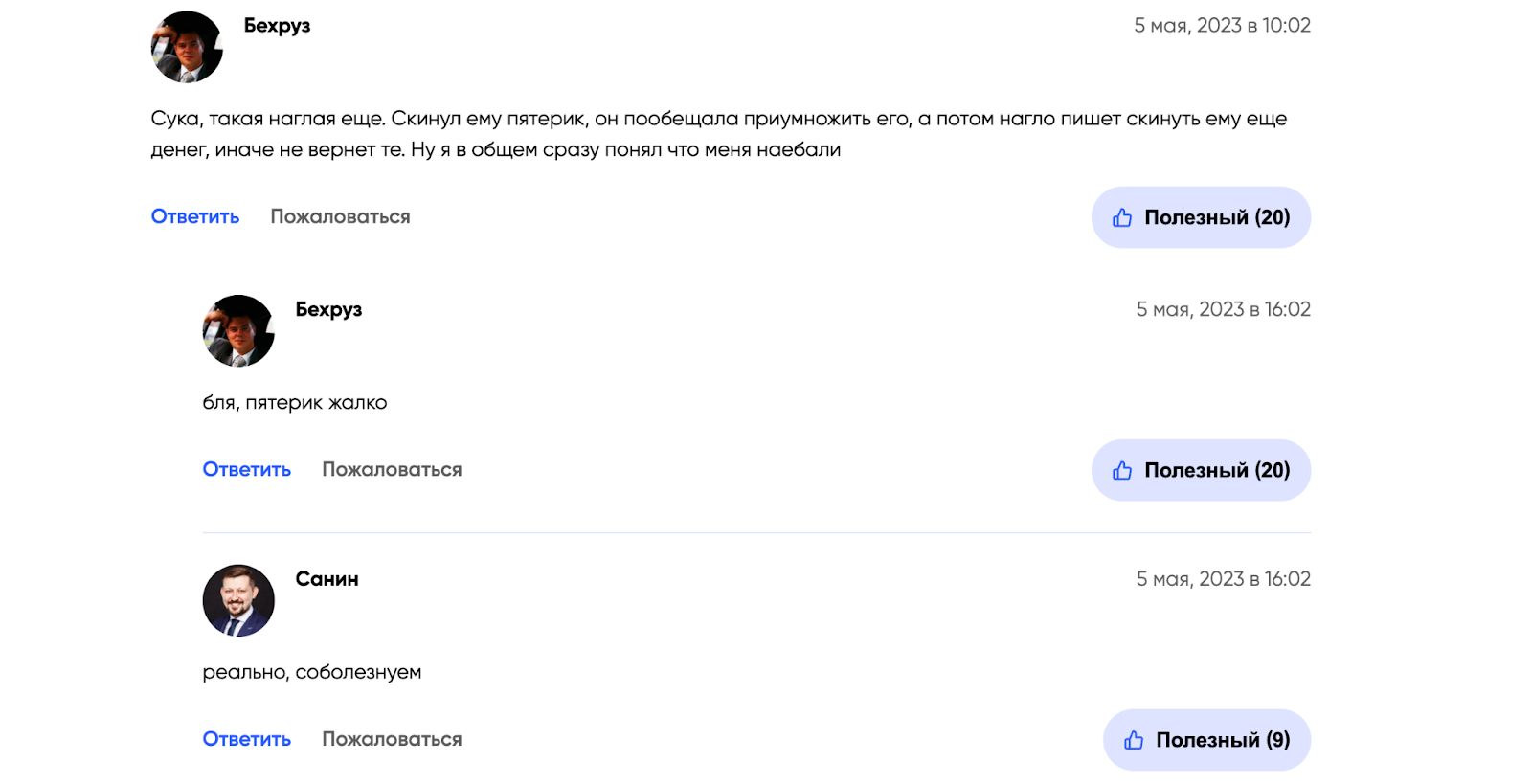Click the 16:02 timestamp on Бехруз's reply
This screenshot has width=1532, height=784.
(1223, 309)
